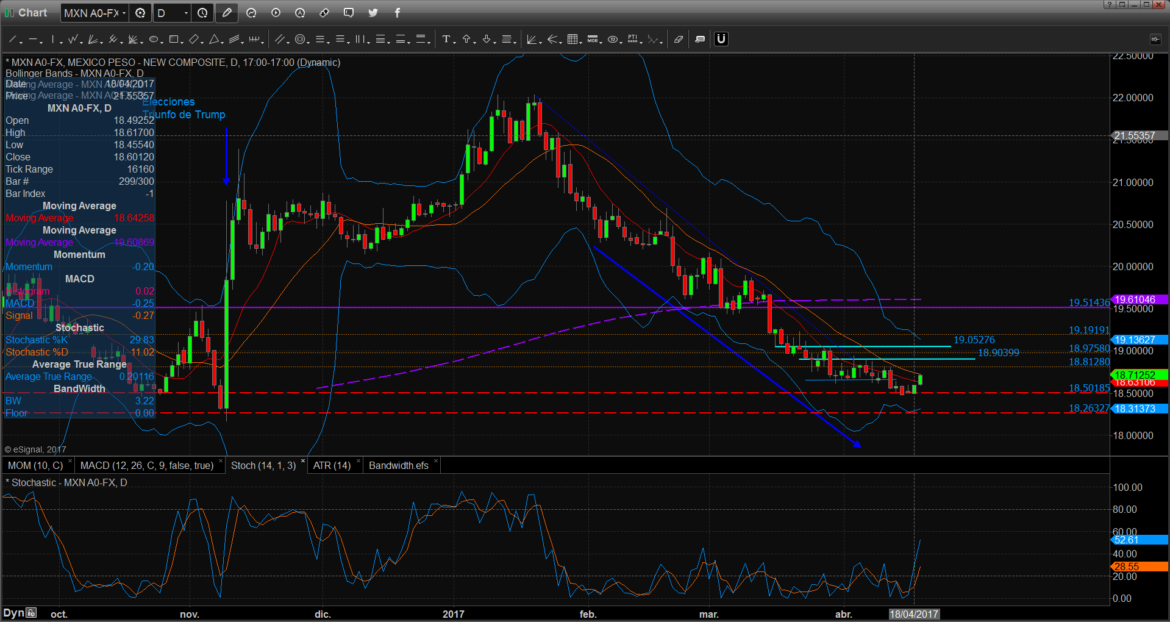
Task: Select the zigzag check-pattern line tool
Action: (x=72, y=39)
